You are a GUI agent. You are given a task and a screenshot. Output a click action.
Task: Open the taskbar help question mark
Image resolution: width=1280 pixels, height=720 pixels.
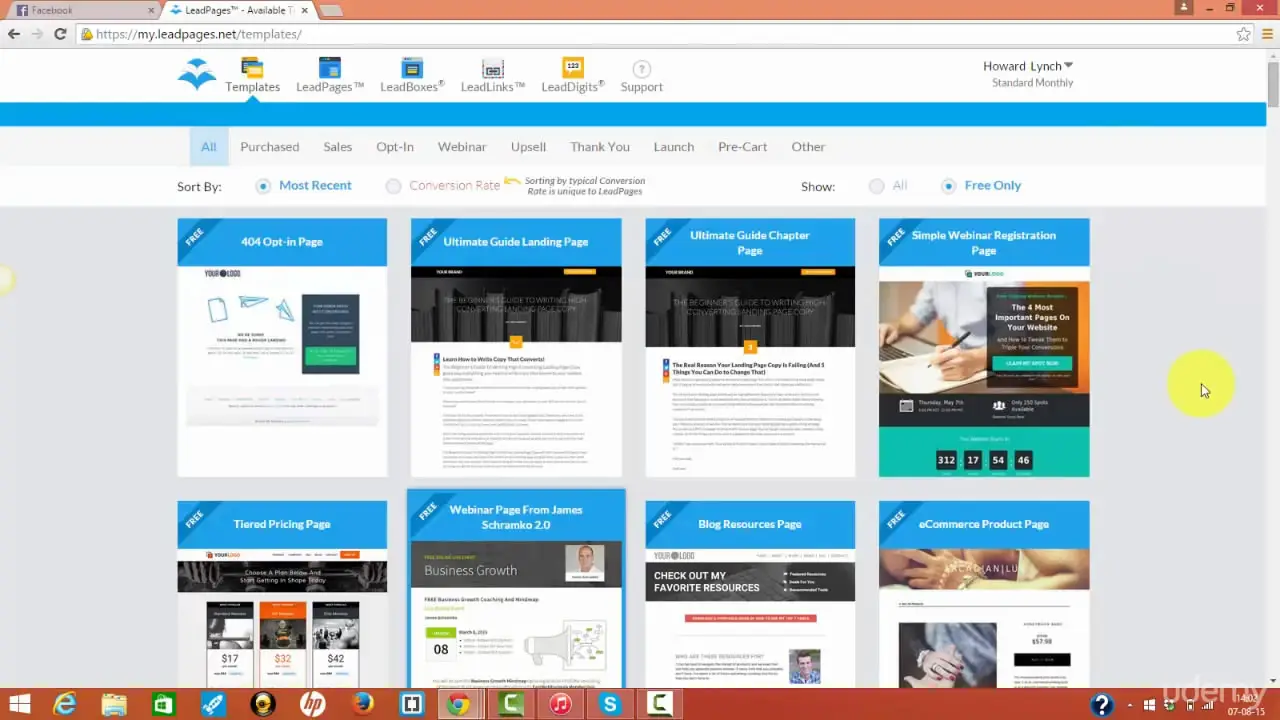click(x=1102, y=704)
